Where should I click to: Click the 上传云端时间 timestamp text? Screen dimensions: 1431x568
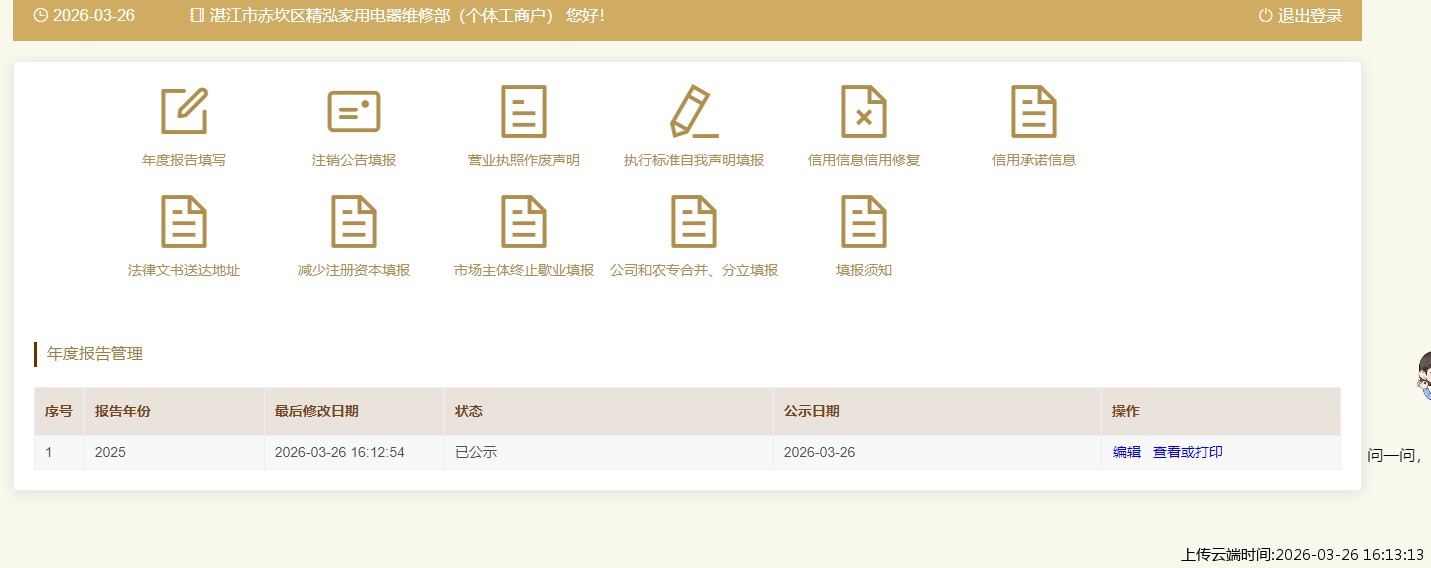click(x=1303, y=555)
